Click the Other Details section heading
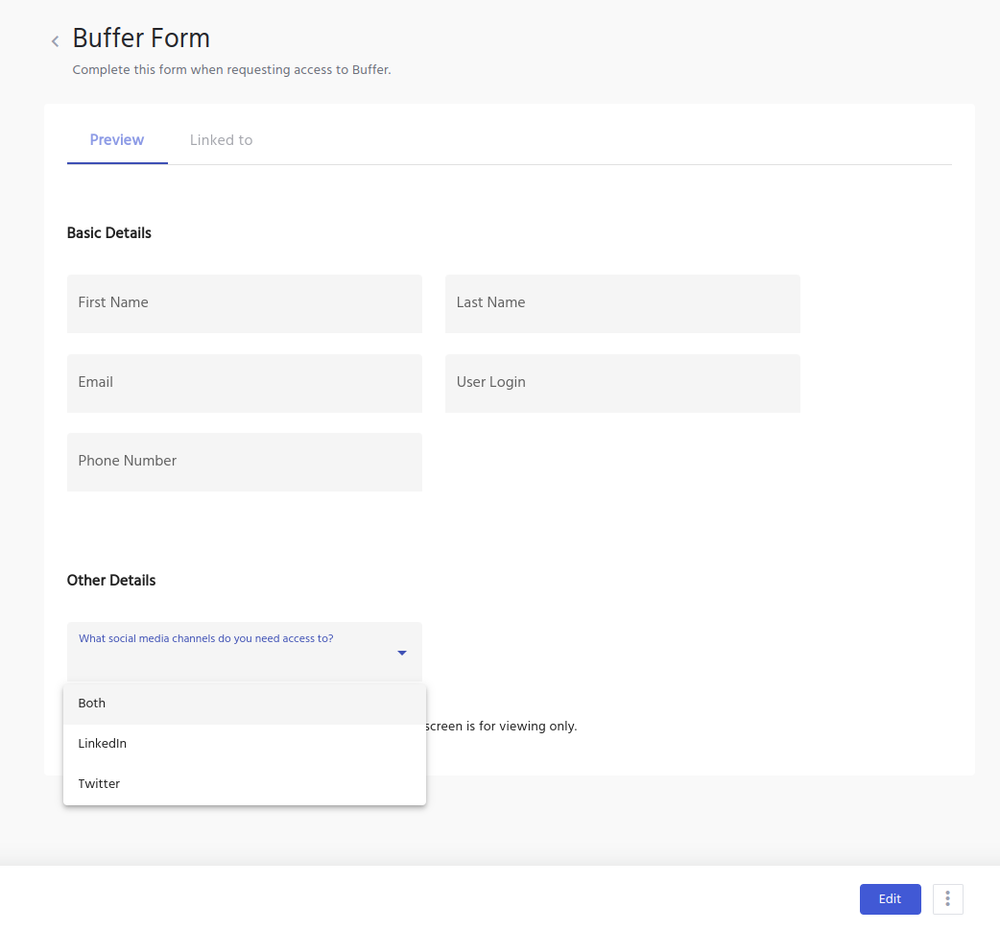The height and width of the screenshot is (933, 1000). point(110,580)
